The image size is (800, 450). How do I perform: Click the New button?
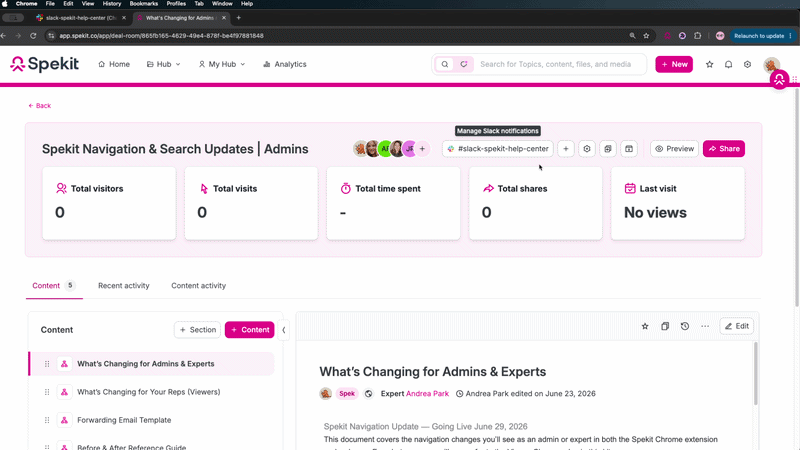674,64
